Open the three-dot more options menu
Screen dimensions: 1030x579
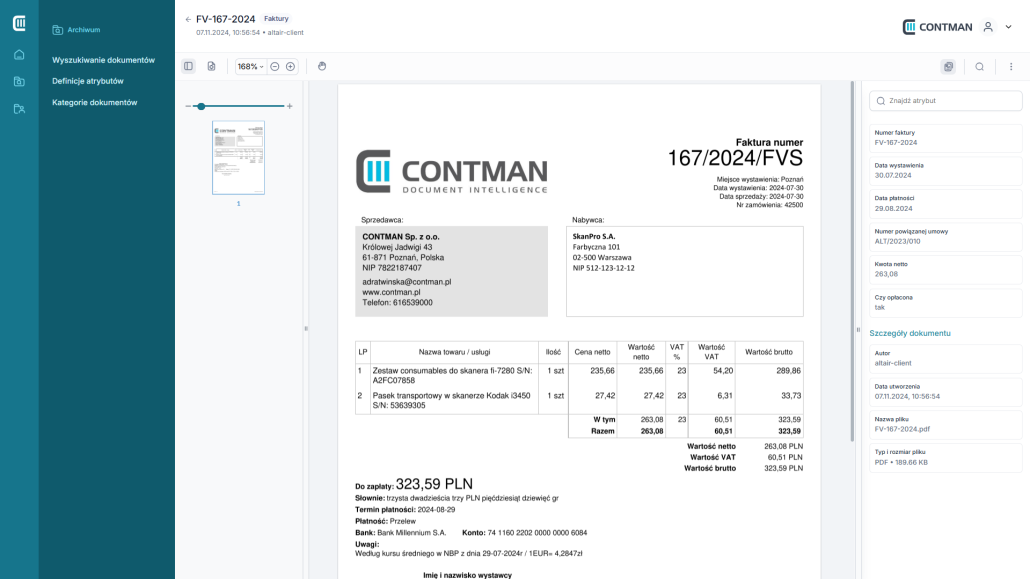[1011, 66]
